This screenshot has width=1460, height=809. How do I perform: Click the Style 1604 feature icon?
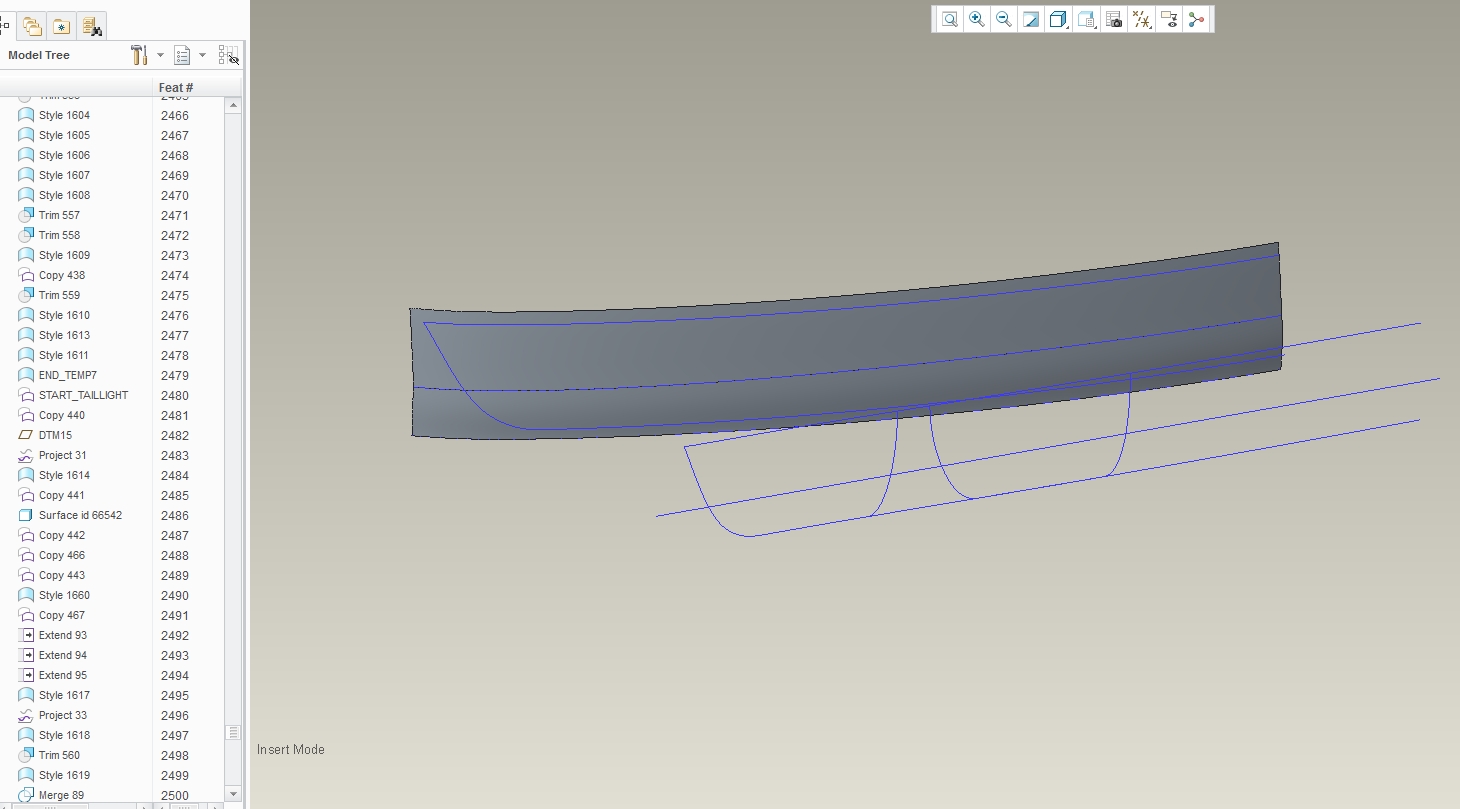tap(26, 115)
